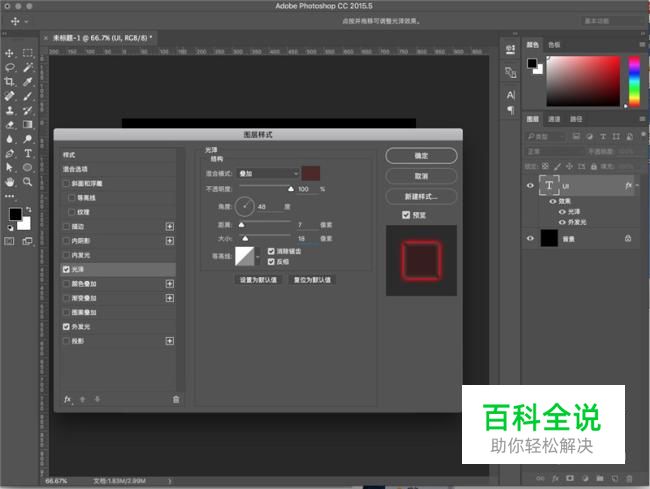Click the document tab 未标题-1

(x=102, y=38)
